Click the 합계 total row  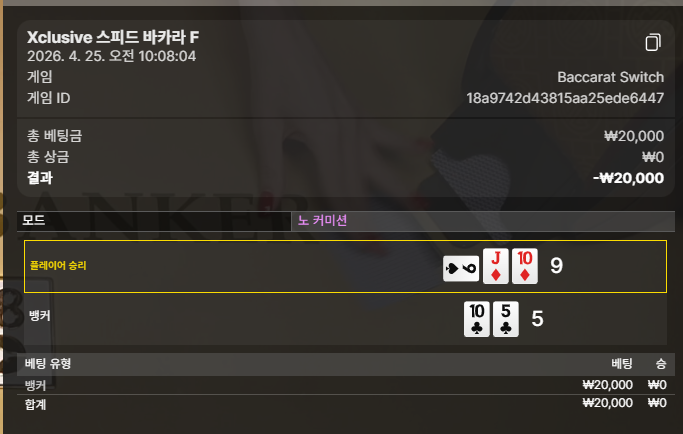click(x=342, y=404)
